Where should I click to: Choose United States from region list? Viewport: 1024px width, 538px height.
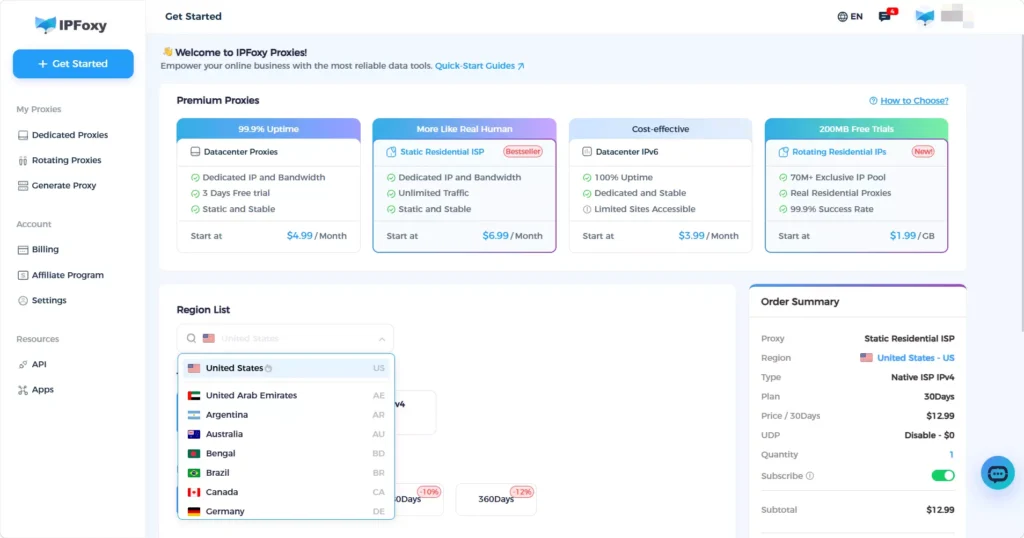(x=286, y=368)
